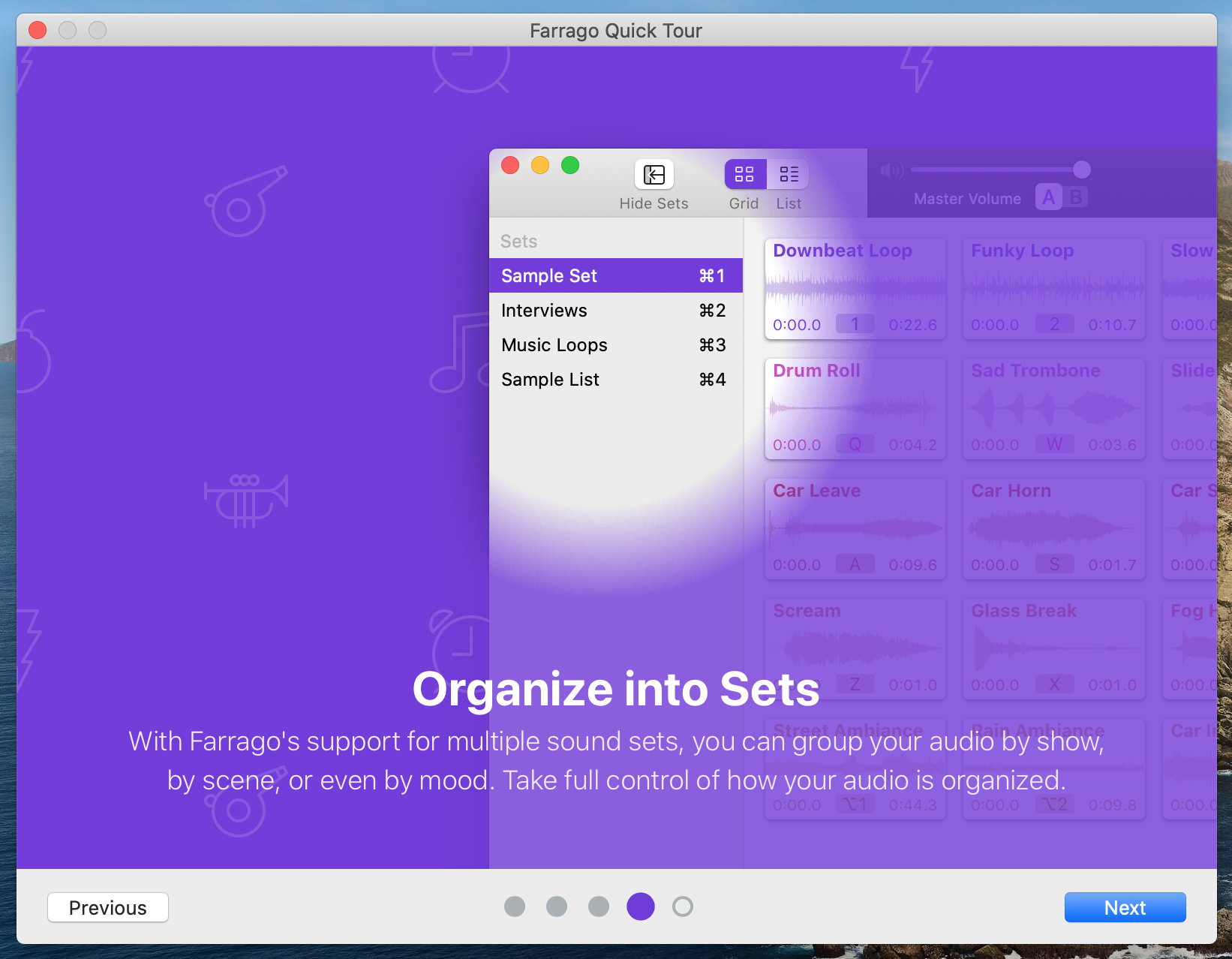
Task: Toggle the A output button
Action: point(1049,197)
